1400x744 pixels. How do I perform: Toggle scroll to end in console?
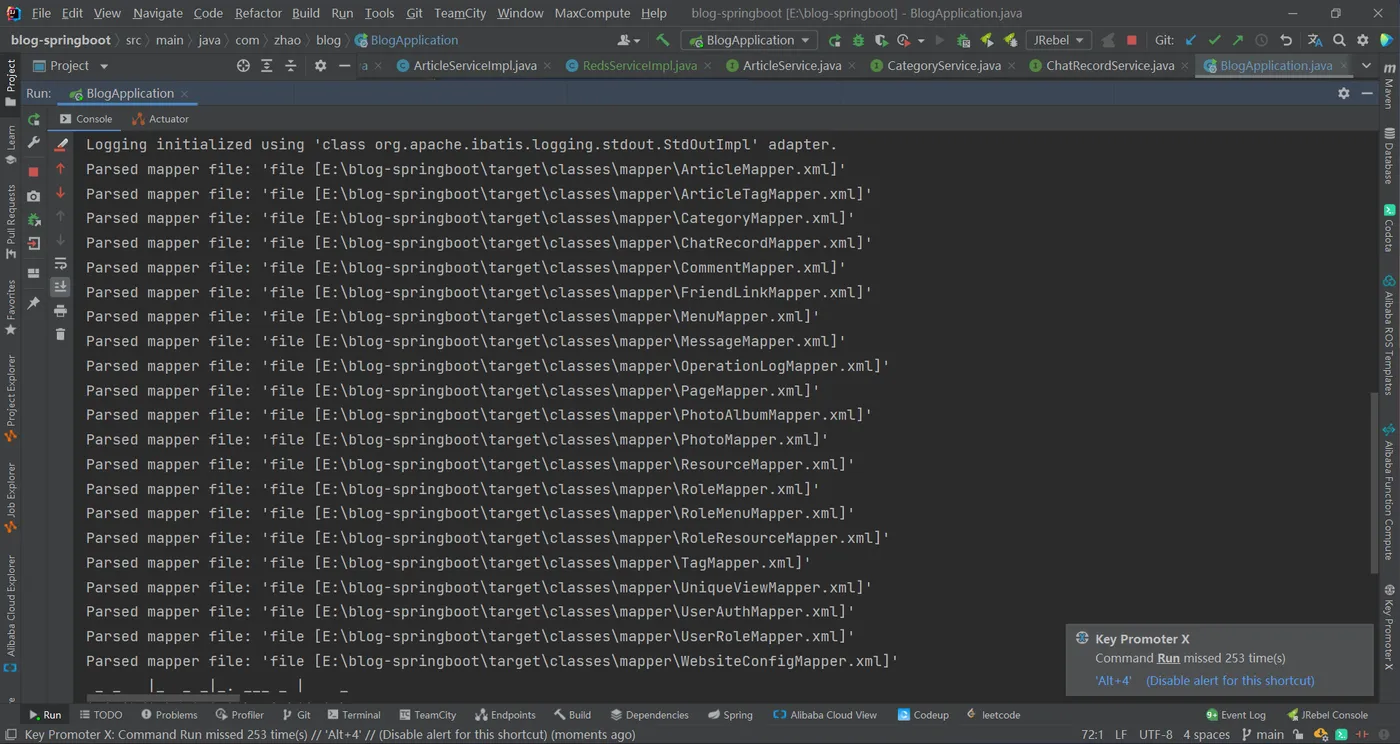pyautogui.click(x=61, y=287)
